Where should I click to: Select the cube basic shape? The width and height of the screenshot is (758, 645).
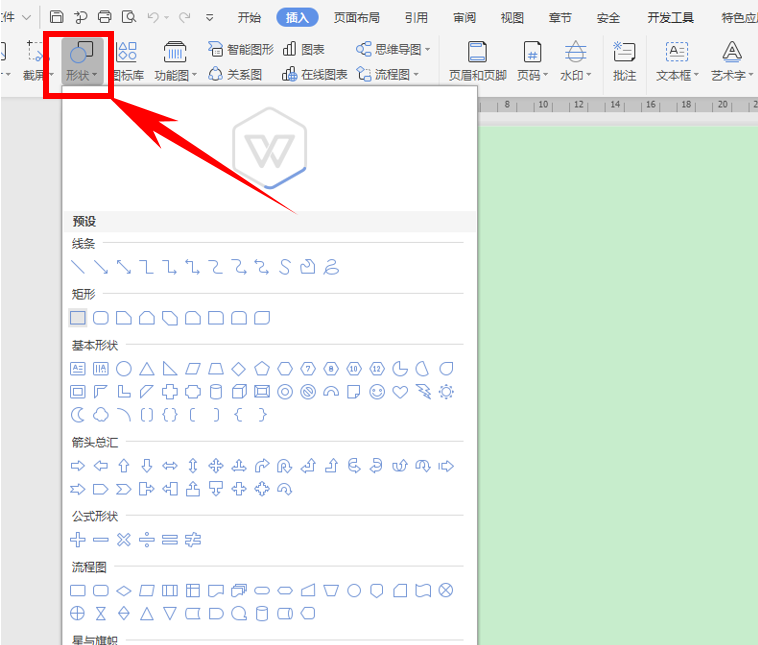[239, 392]
